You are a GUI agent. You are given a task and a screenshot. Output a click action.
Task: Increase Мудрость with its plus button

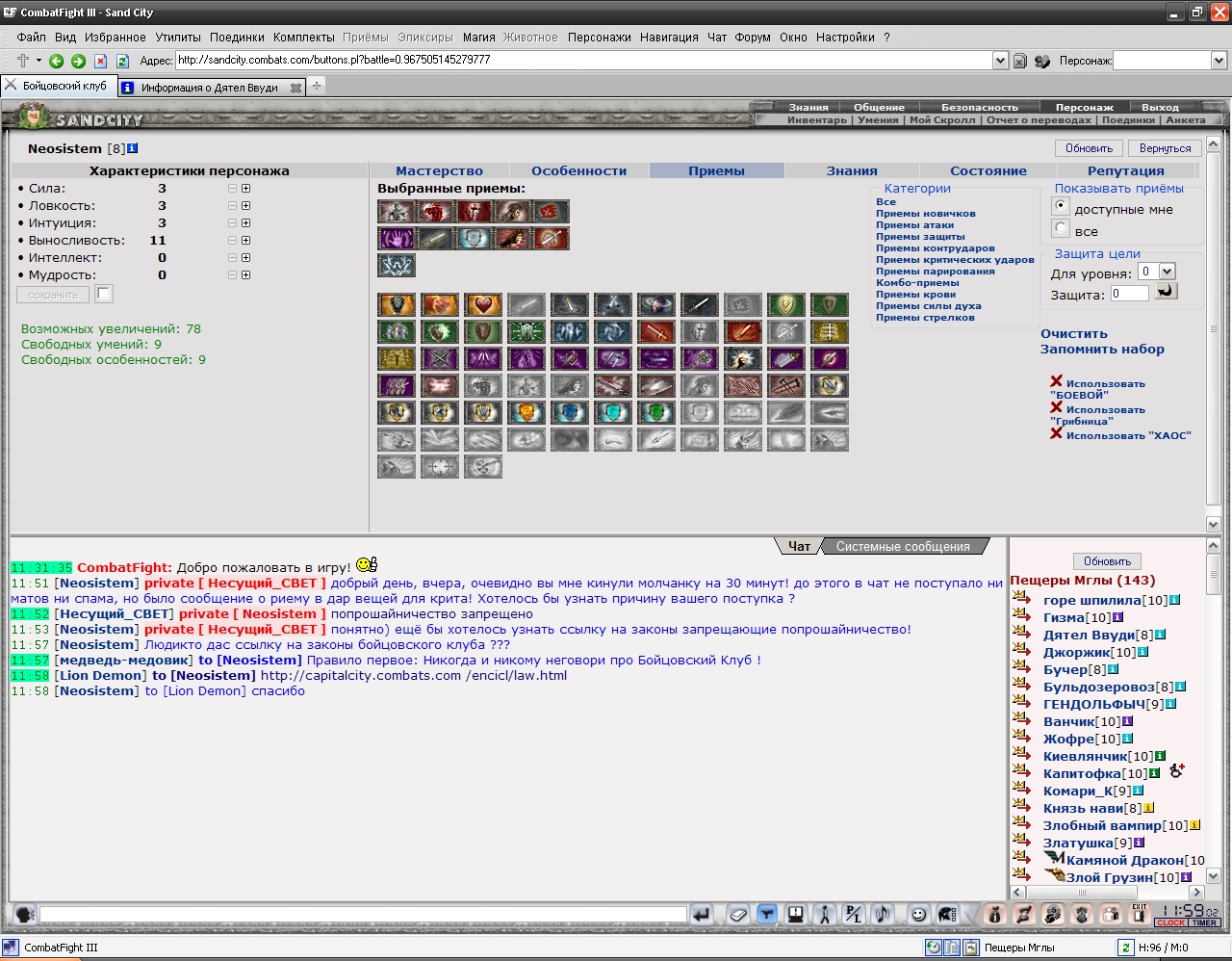(246, 275)
